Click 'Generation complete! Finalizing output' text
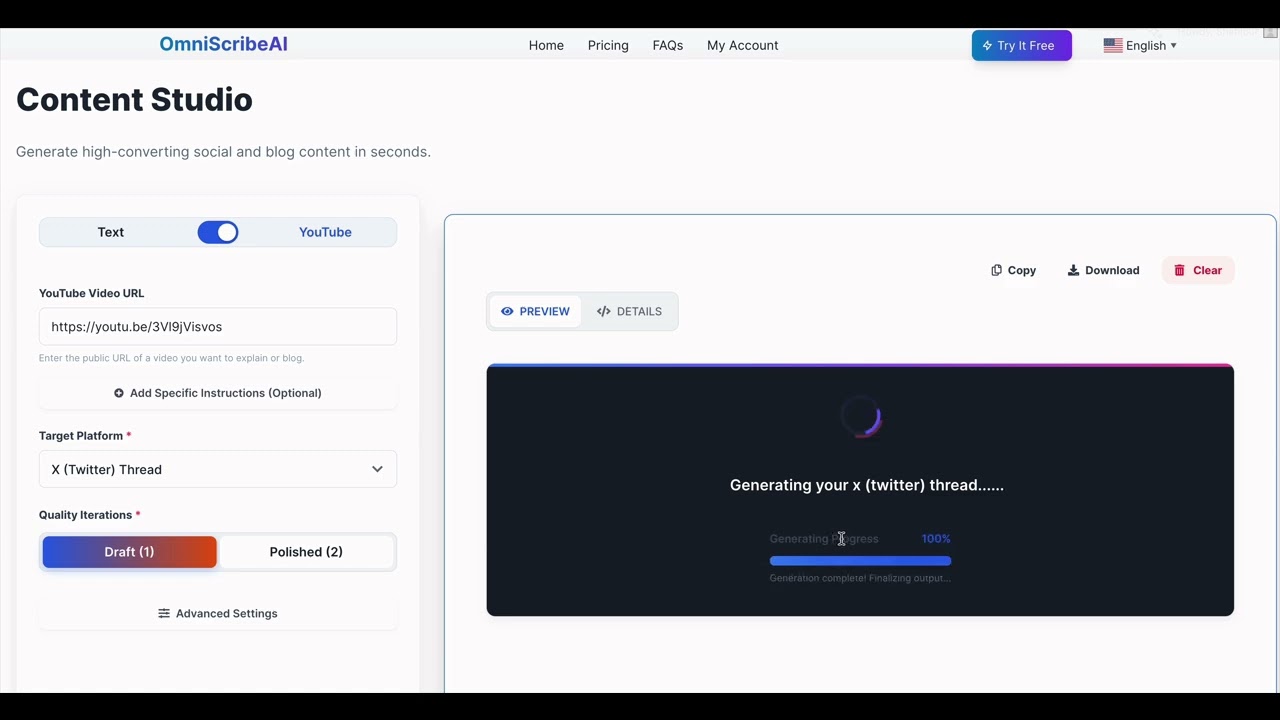 (860, 578)
